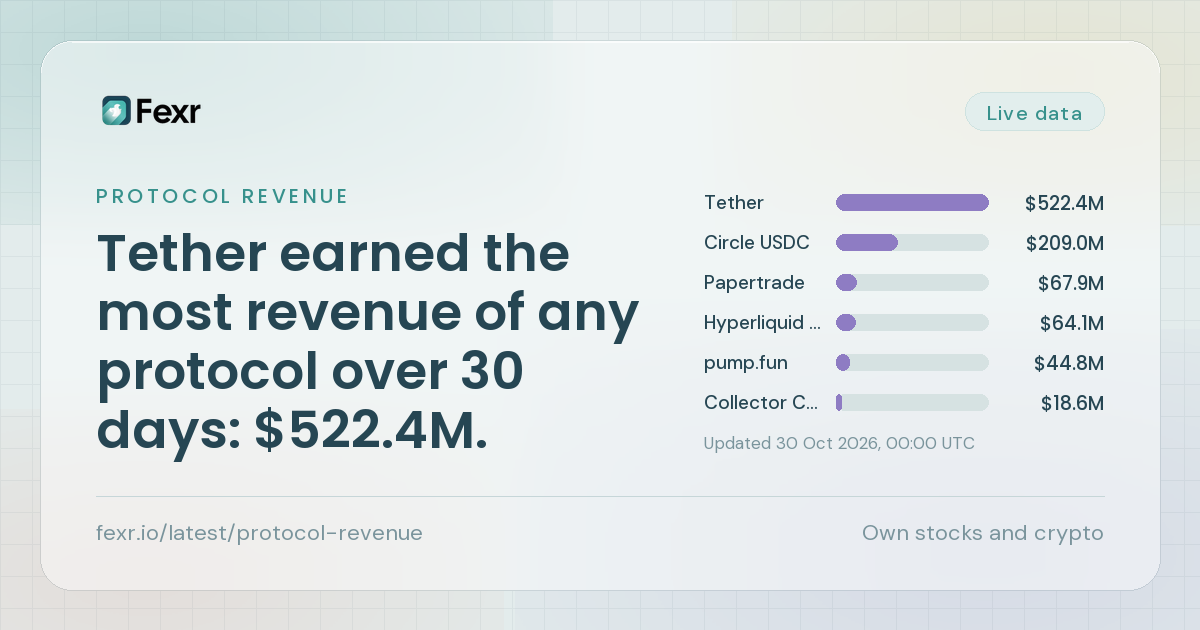Click the Live data badge
Screen dimensions: 1200x630
1034,112
